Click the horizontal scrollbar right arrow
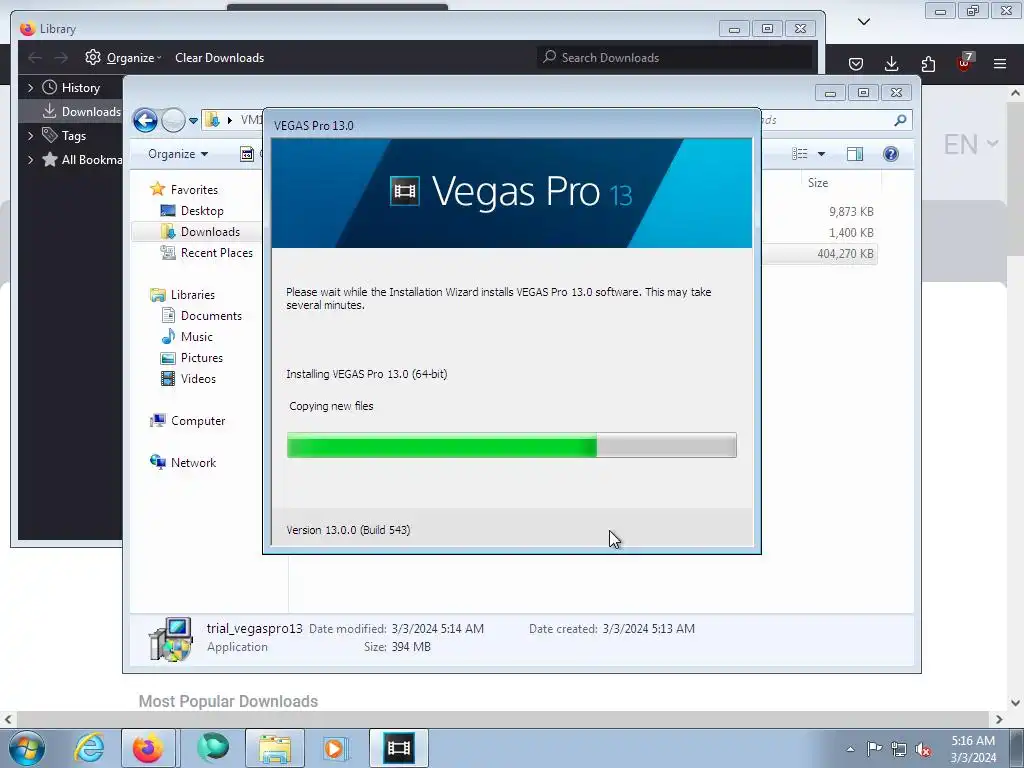 pyautogui.click(x=999, y=720)
